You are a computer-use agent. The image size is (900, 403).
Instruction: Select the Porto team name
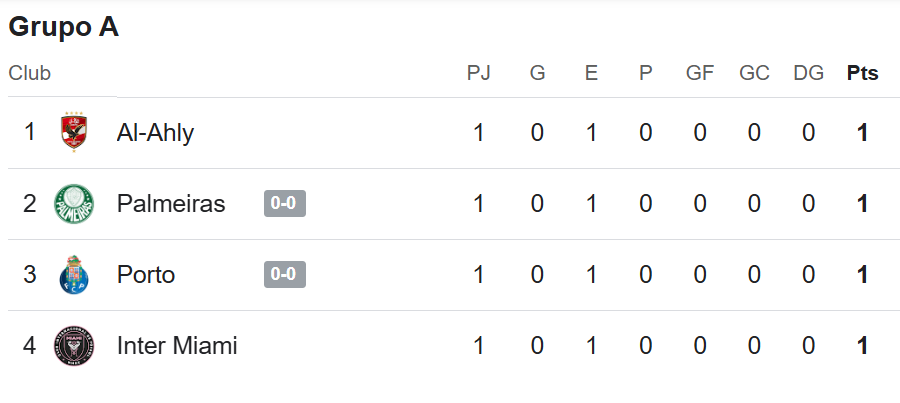pyautogui.click(x=146, y=274)
